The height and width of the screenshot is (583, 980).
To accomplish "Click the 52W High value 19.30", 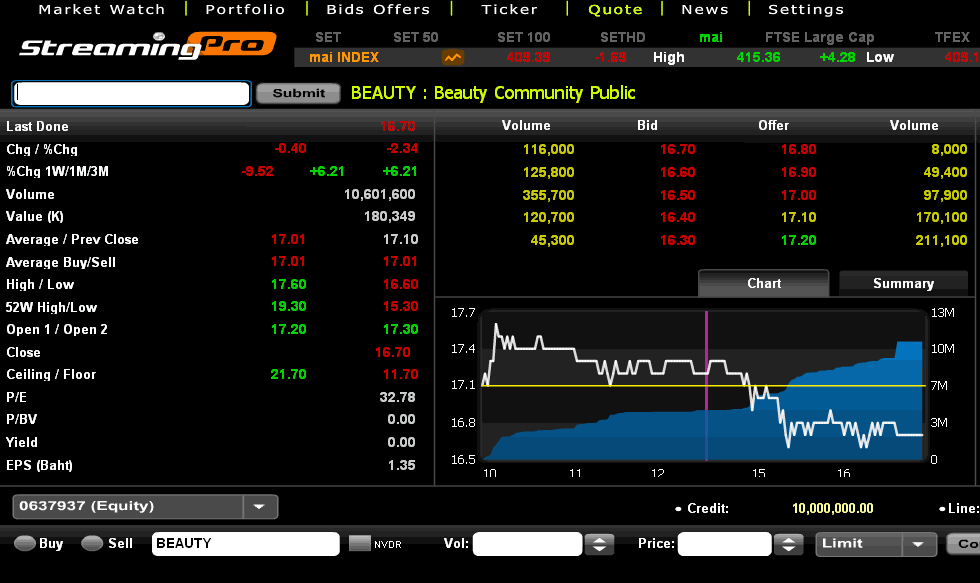I will tap(288, 306).
